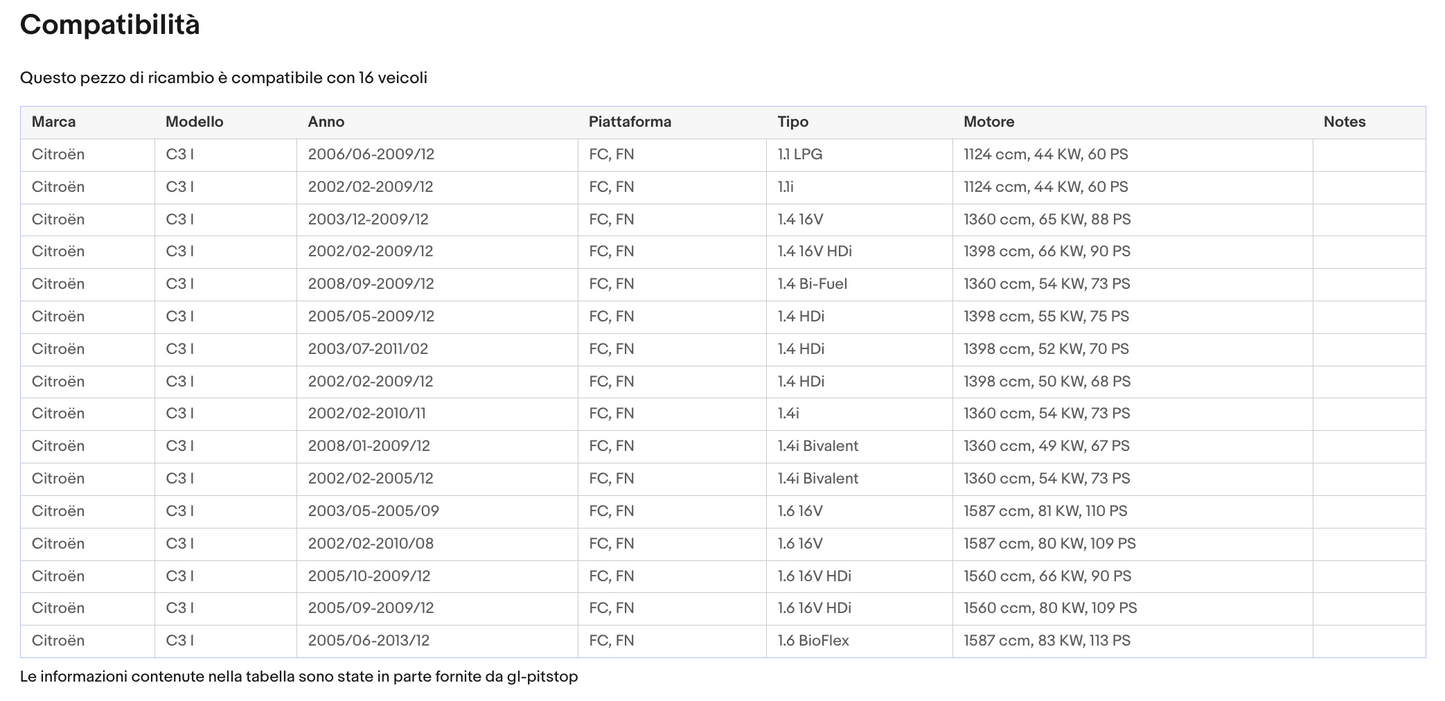Click the 1.4 16V type cell

800,220
